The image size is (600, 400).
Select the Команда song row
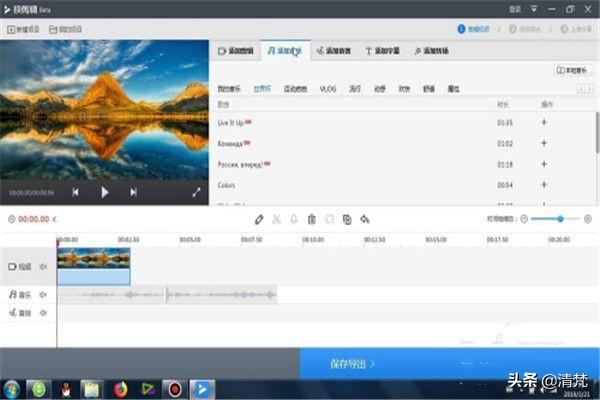[x=404, y=143]
